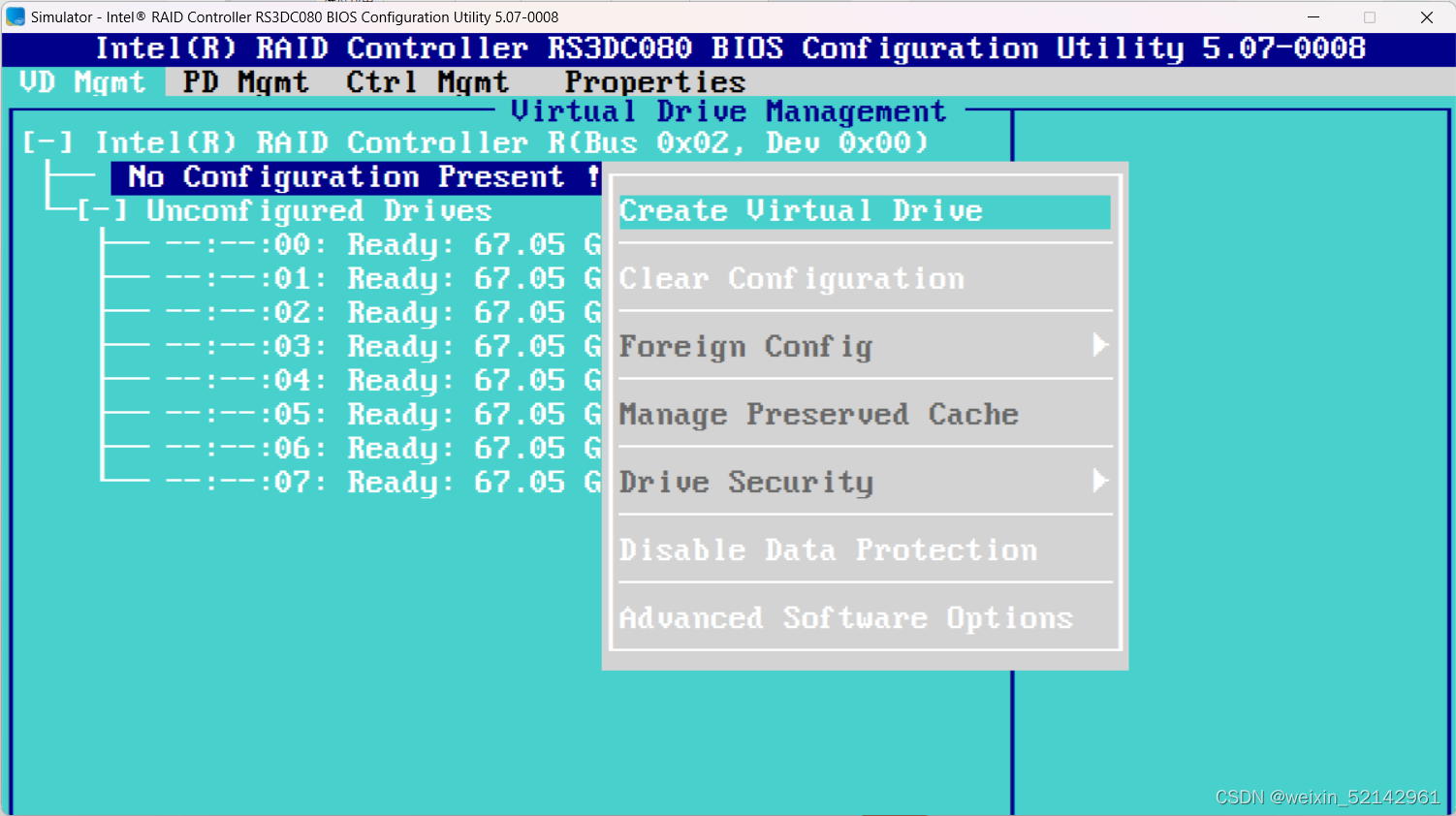
Task: Click the Simulator app icon in title bar
Action: 16,16
